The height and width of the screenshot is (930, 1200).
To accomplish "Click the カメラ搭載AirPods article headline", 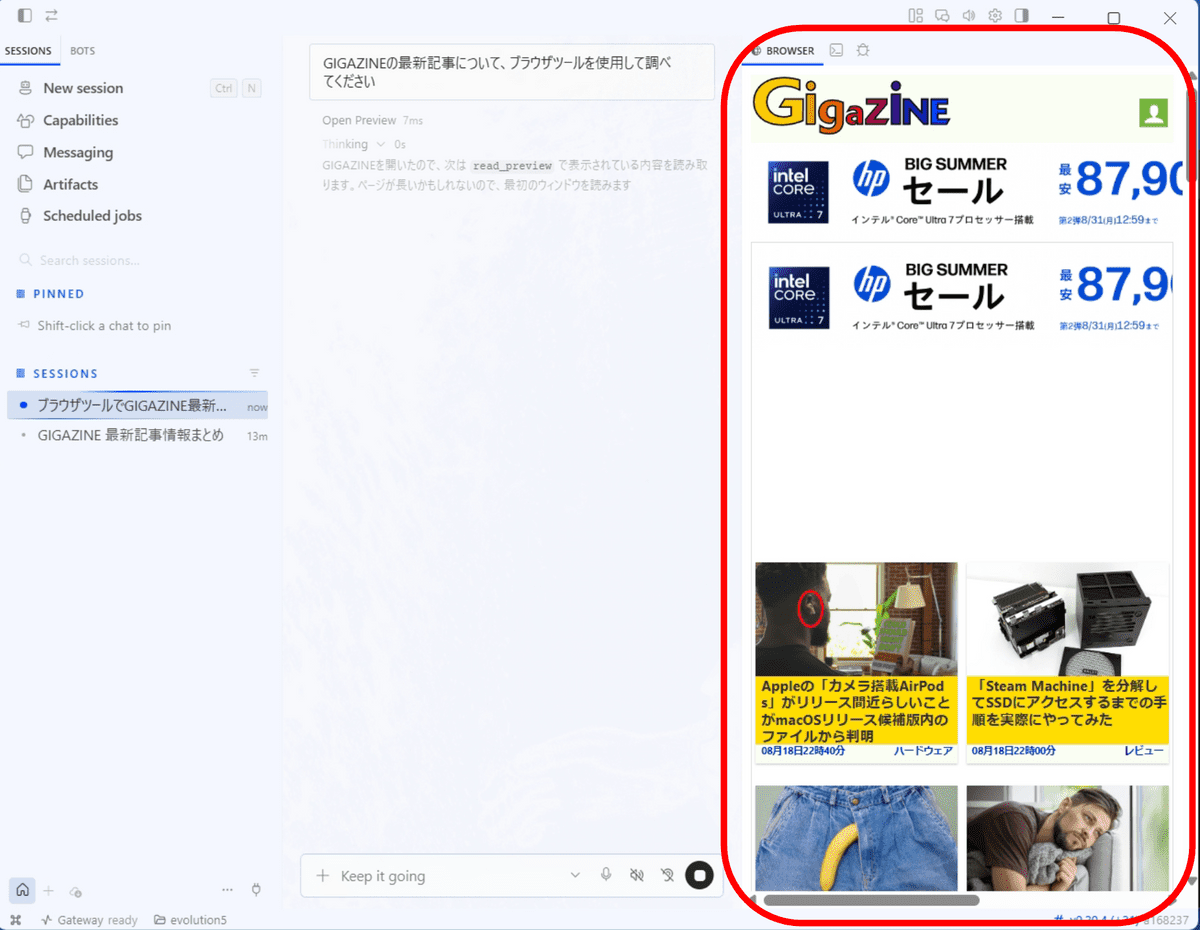I will coord(856,711).
